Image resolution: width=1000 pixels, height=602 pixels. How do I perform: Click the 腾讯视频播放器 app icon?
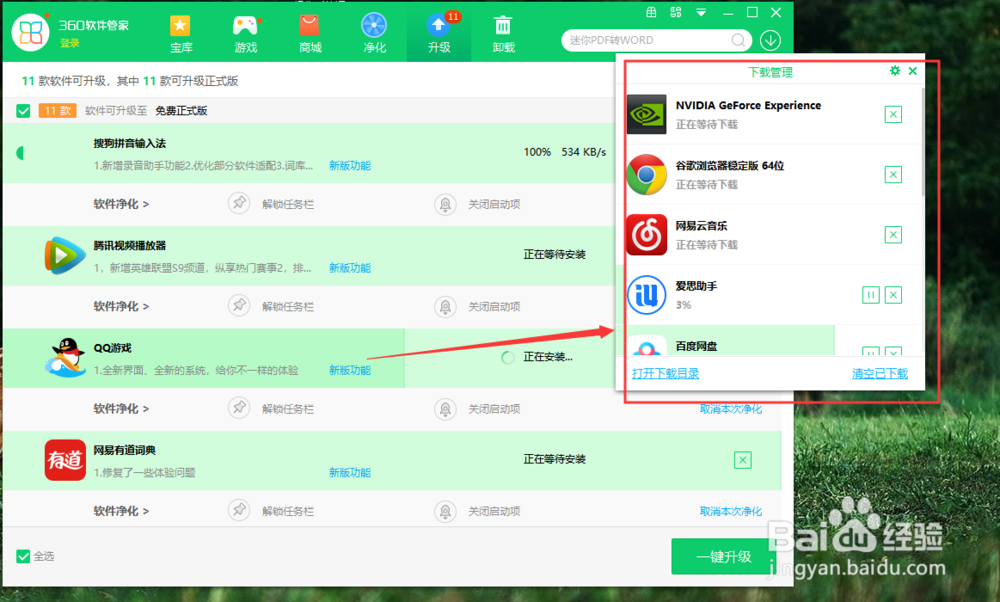(64, 255)
